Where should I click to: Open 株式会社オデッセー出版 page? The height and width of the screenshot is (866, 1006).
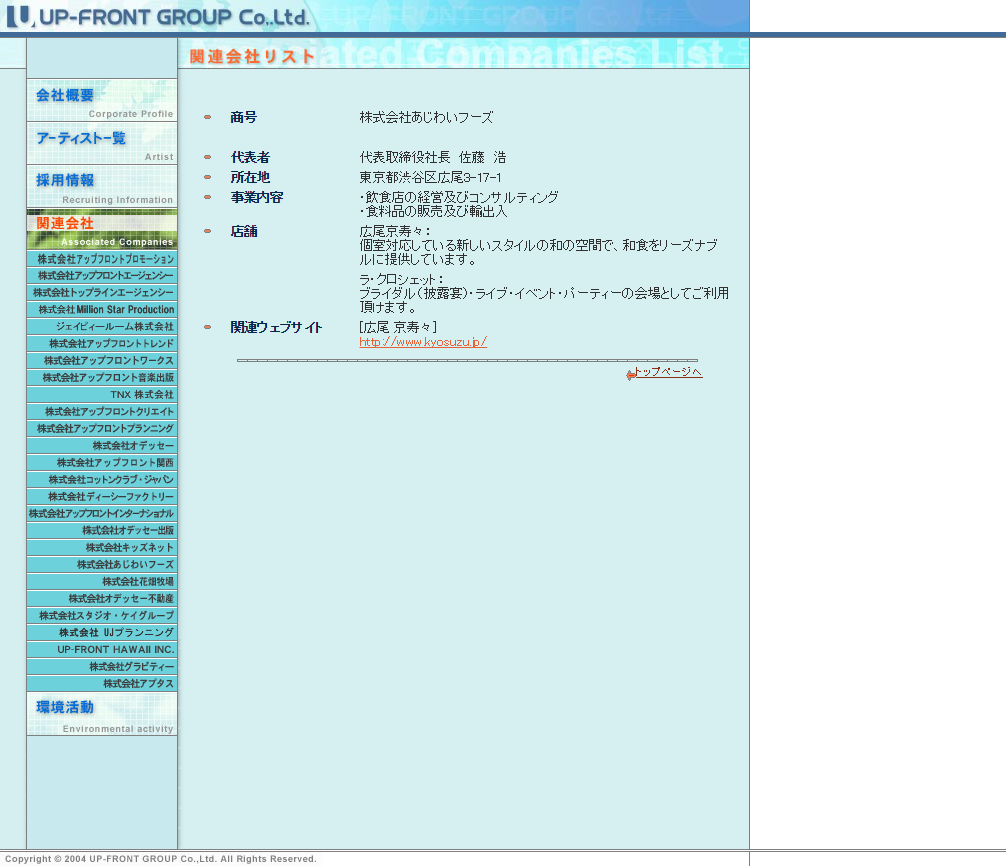point(102,531)
